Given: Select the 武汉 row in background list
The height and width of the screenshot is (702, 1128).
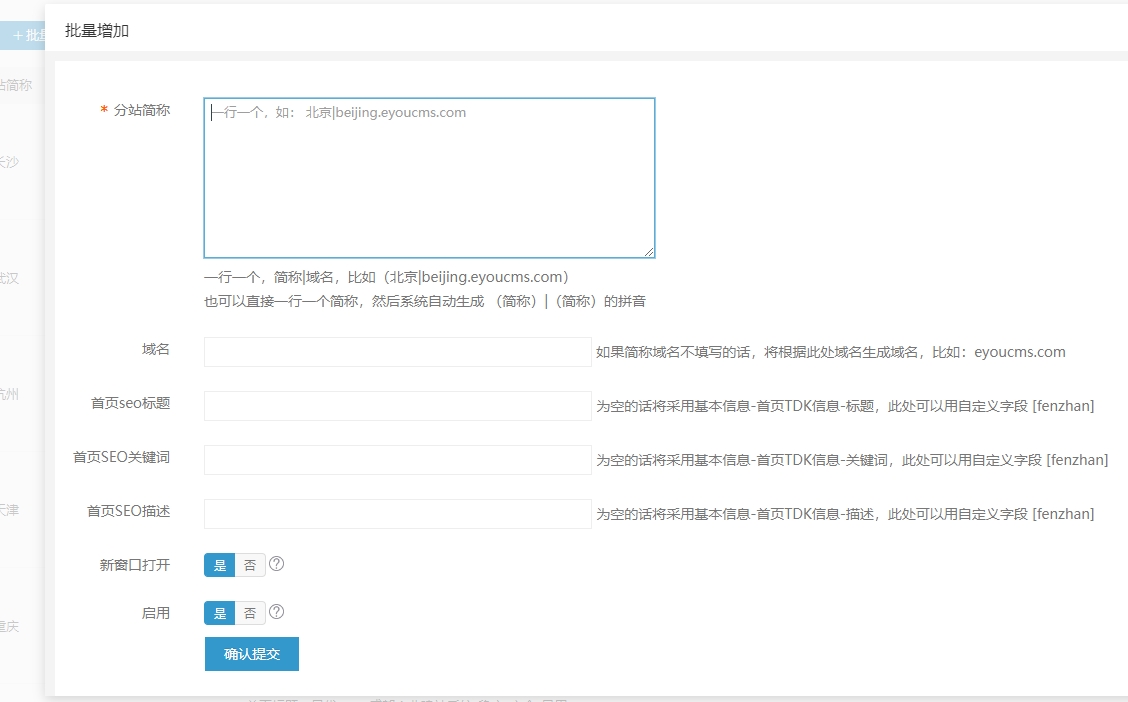Looking at the screenshot, I should click(x=10, y=278).
